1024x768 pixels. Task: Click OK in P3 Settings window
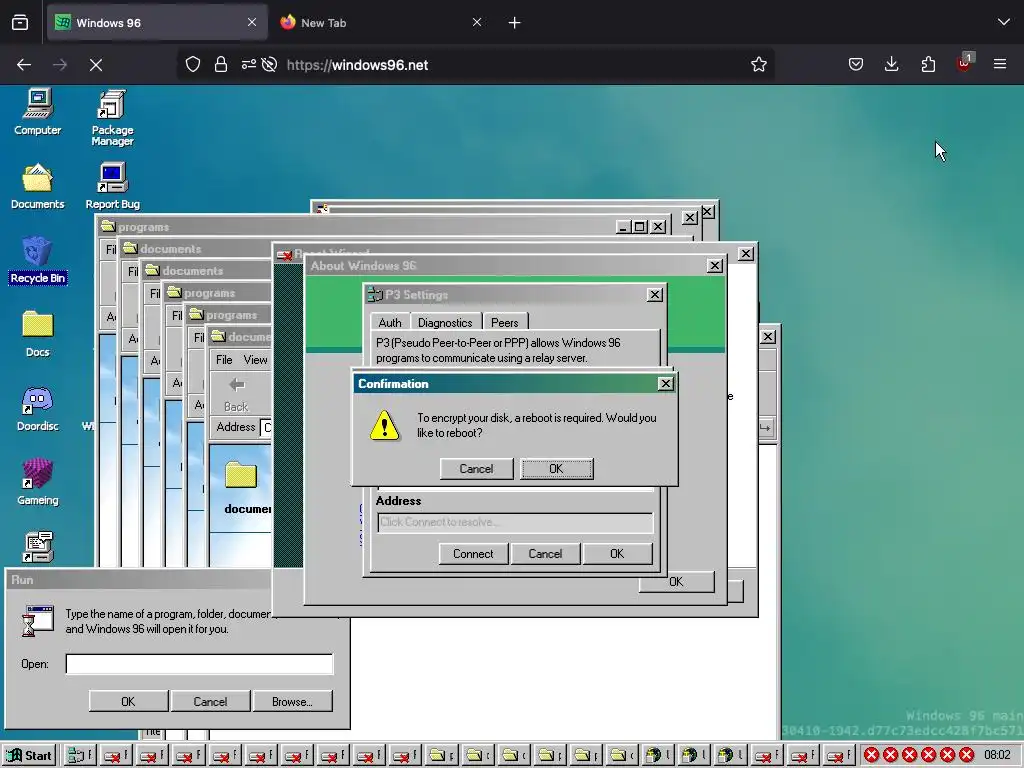[x=617, y=554]
